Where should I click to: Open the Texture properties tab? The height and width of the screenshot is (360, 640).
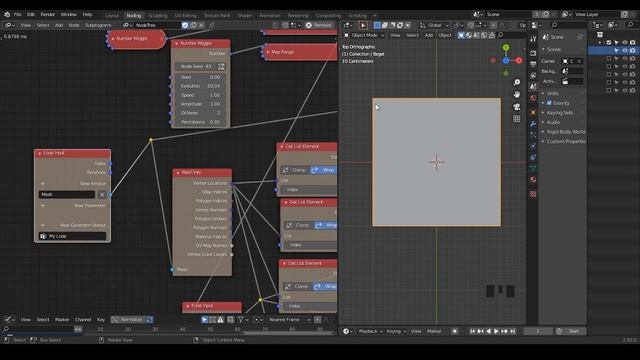coord(533,194)
